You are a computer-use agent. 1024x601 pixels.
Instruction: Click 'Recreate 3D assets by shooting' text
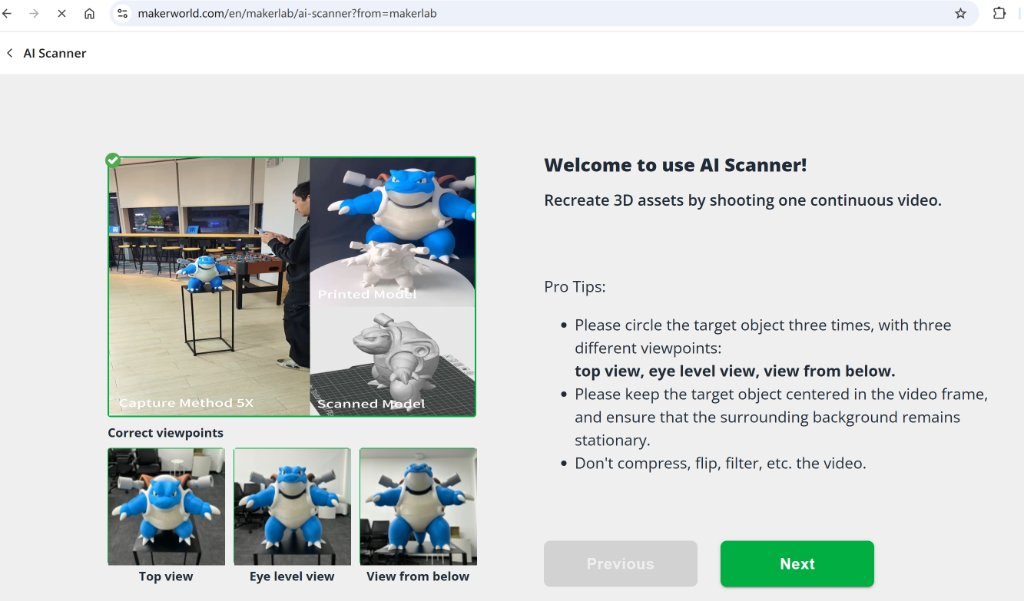(743, 201)
